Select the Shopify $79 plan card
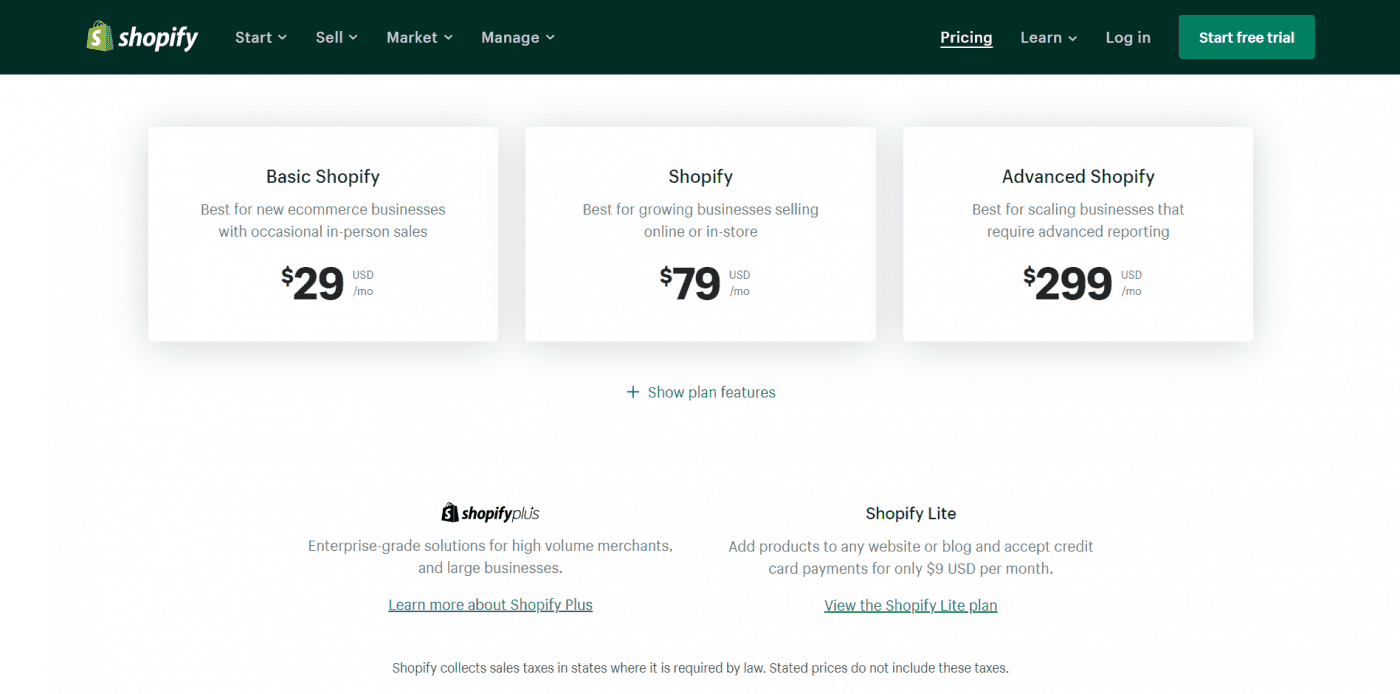 (x=700, y=234)
